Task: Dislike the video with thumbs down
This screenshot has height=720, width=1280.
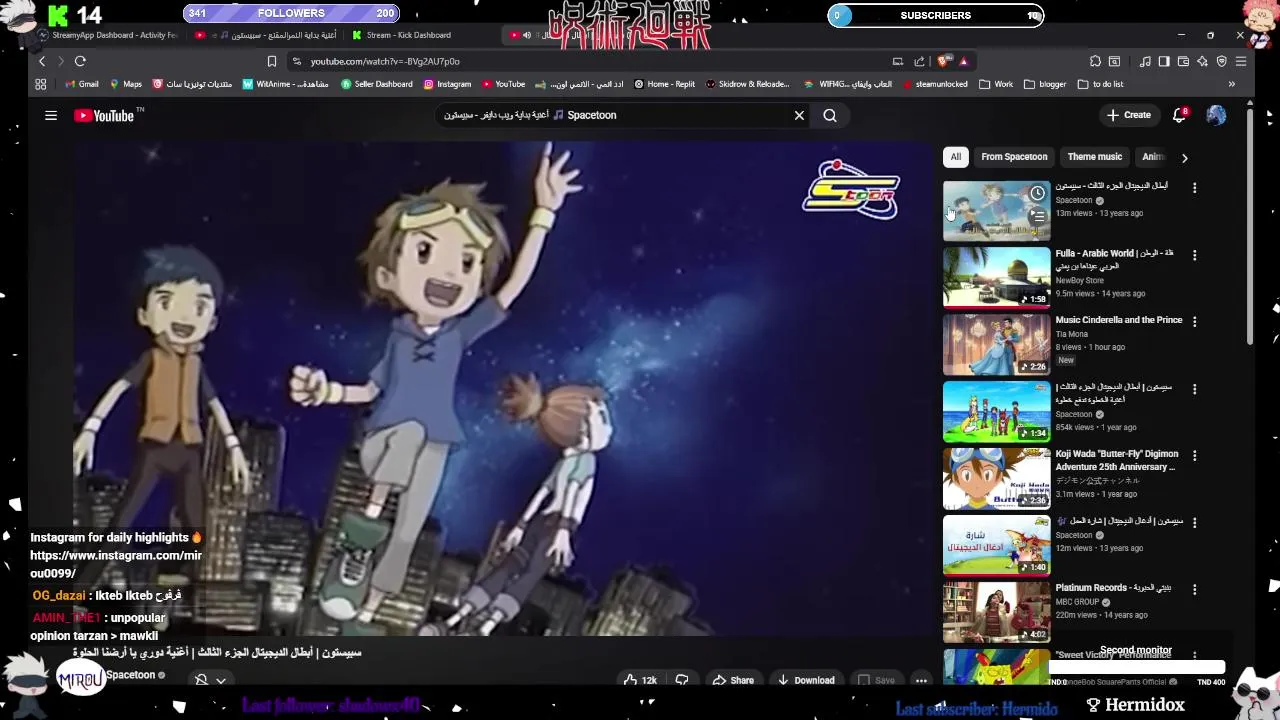Action: [682, 680]
